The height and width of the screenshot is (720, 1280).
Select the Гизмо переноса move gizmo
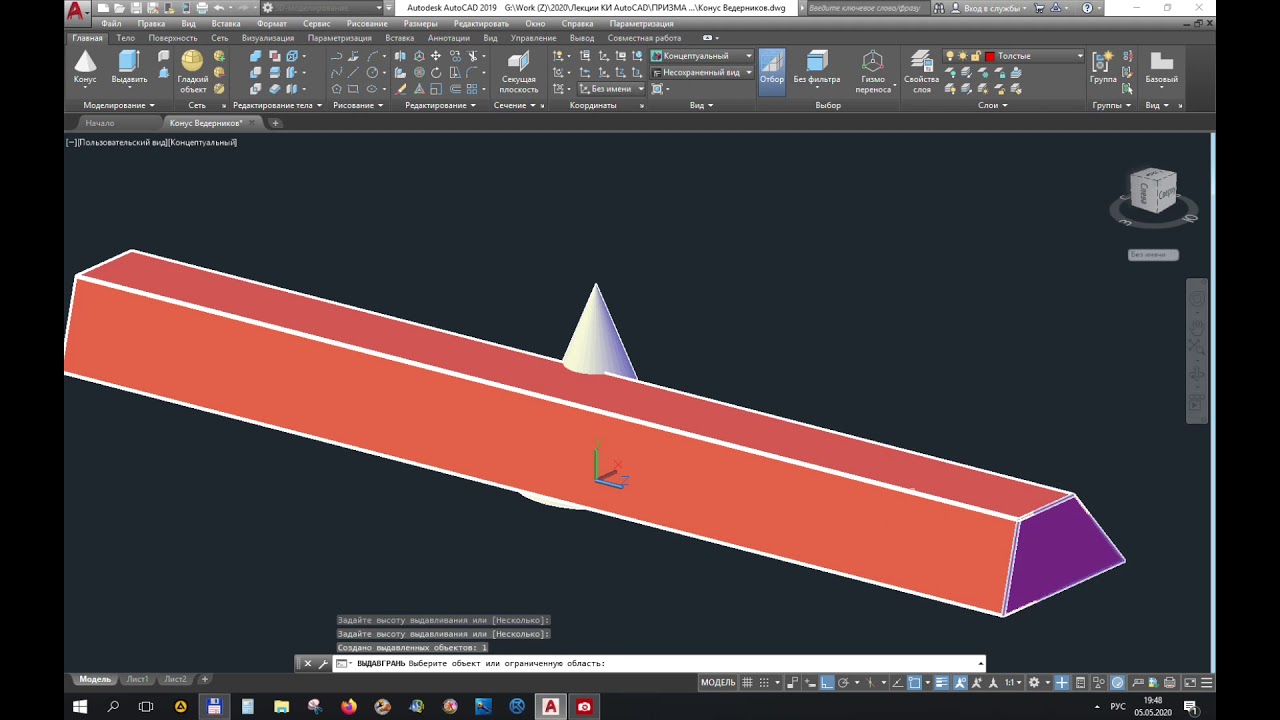pos(873,72)
